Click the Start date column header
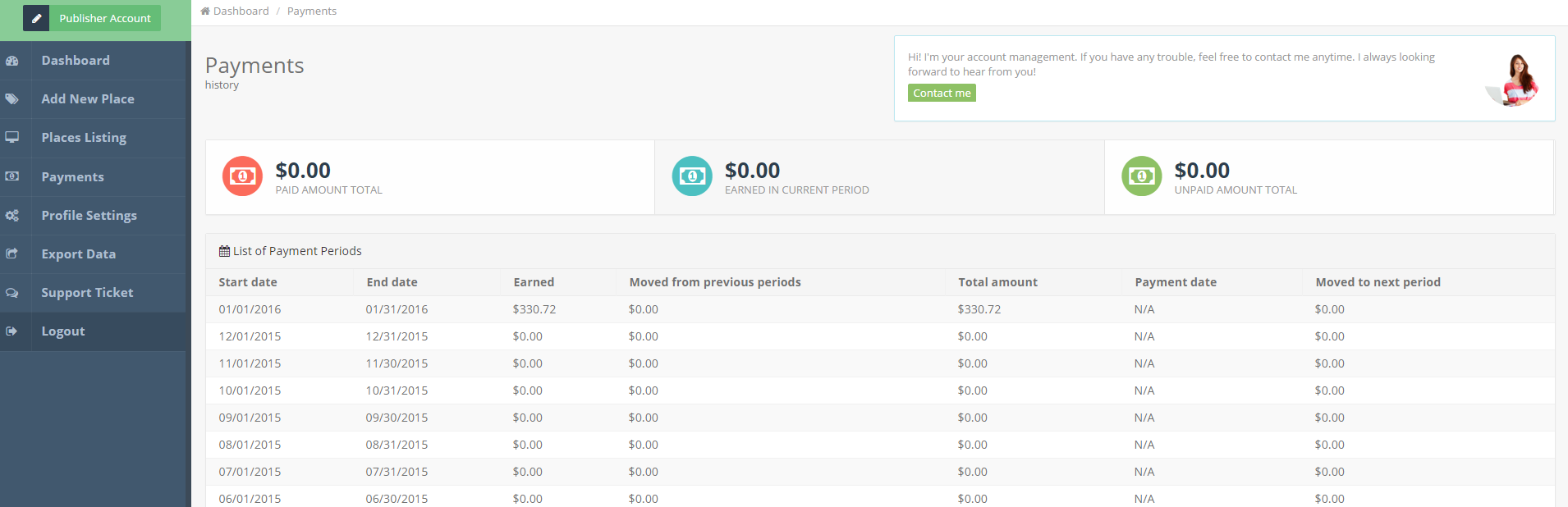 [248, 282]
